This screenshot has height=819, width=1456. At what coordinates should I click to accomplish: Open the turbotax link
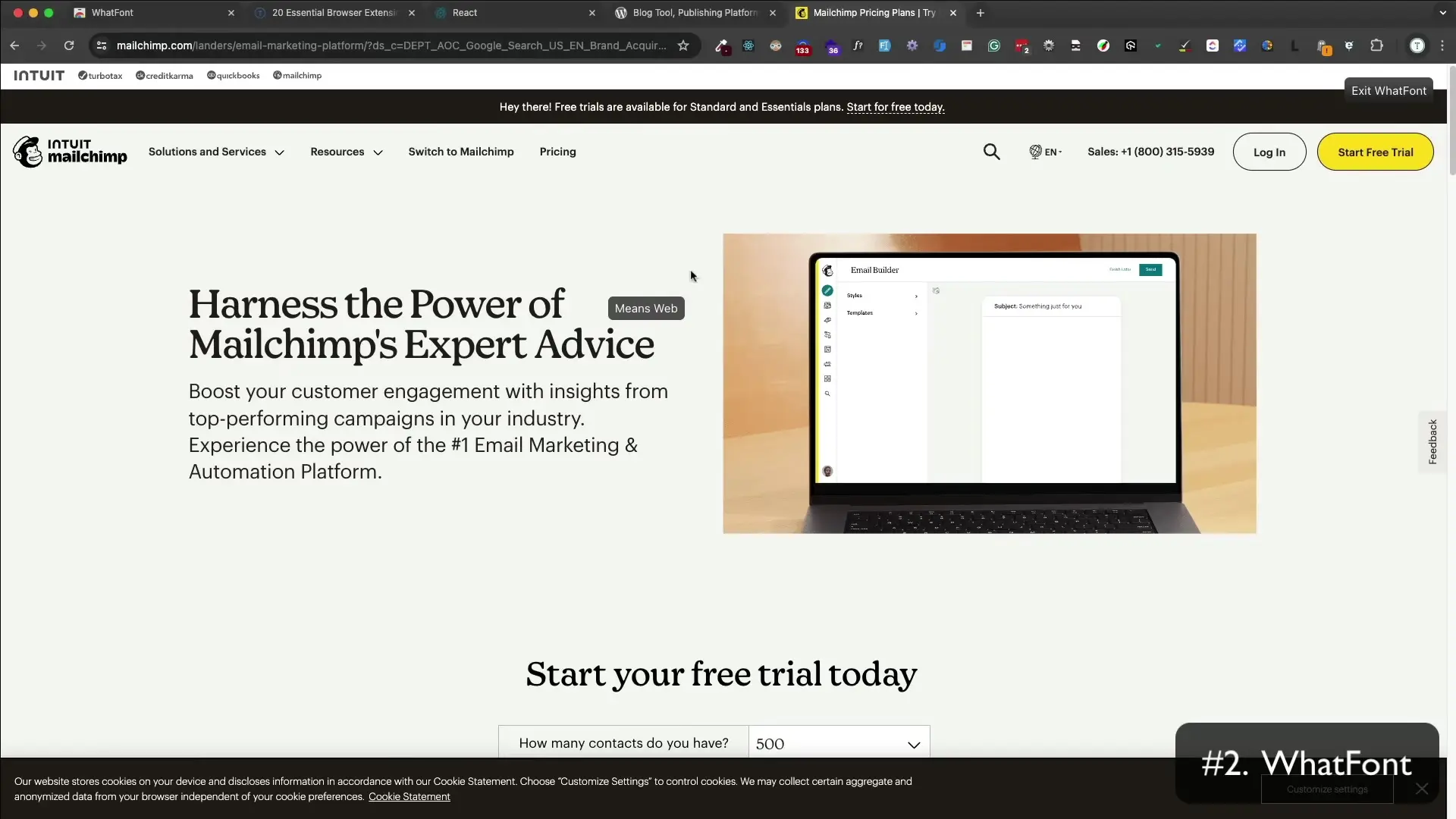[x=100, y=76]
